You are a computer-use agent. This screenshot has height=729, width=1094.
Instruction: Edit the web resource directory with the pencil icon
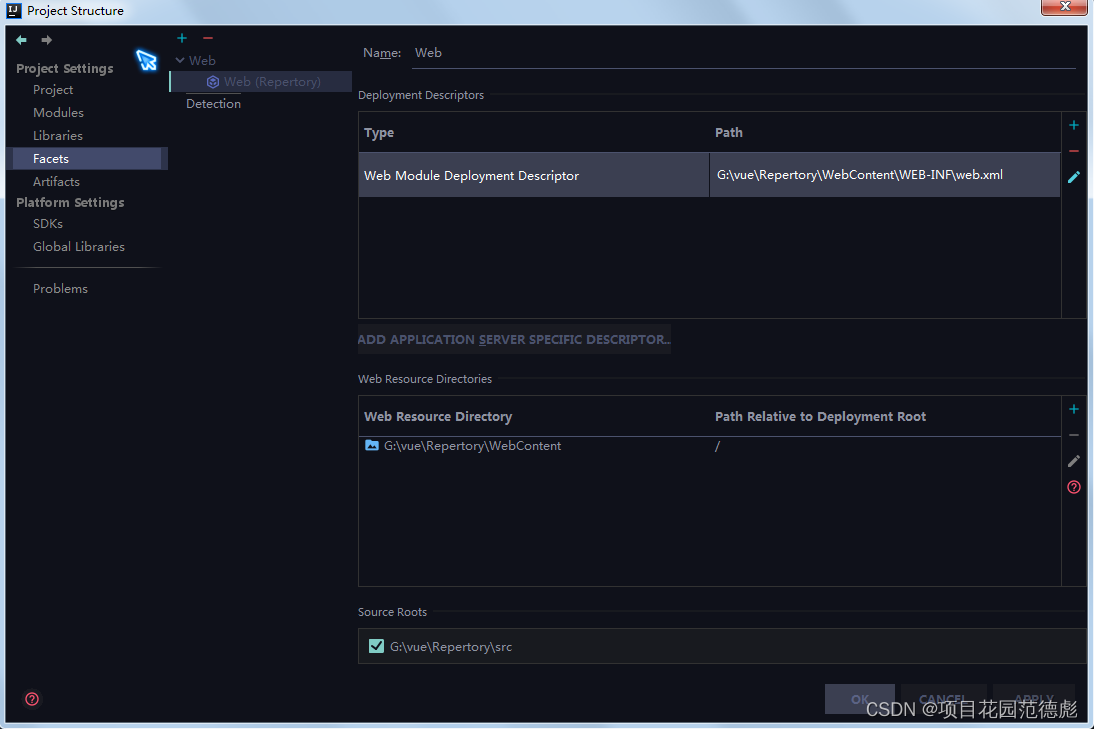(1074, 460)
